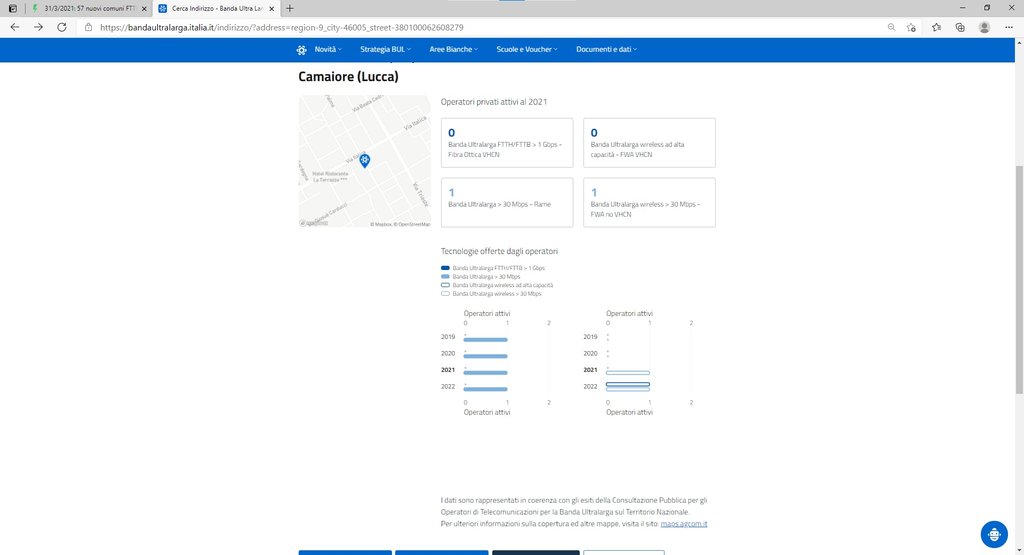Open the browser zoom magnifier icon
This screenshot has width=1024, height=555.
[x=891, y=27]
